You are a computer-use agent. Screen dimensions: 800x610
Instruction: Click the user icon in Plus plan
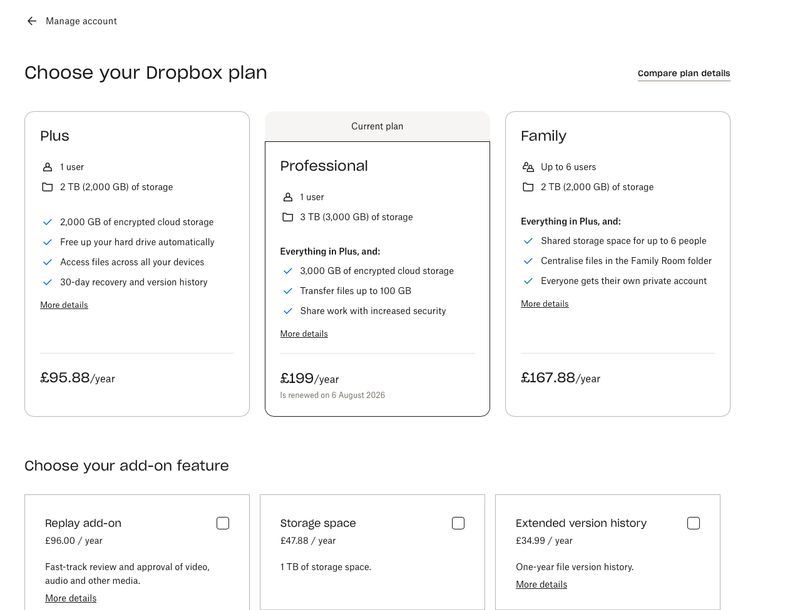(x=47, y=167)
